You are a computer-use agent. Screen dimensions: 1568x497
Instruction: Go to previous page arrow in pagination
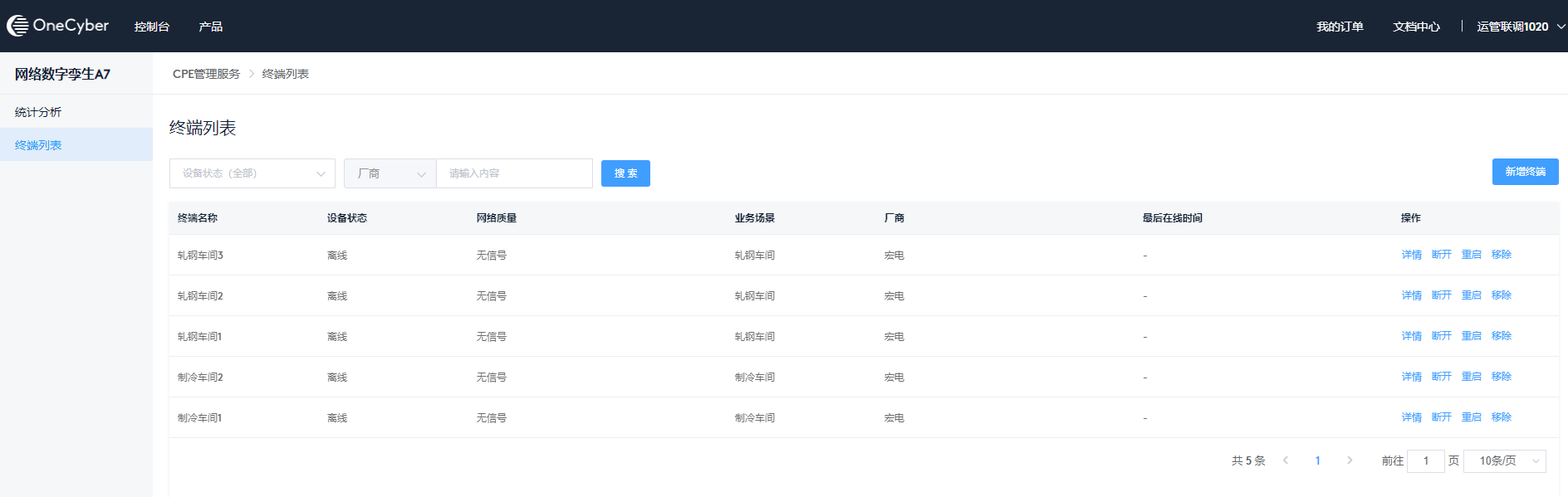[1286, 460]
